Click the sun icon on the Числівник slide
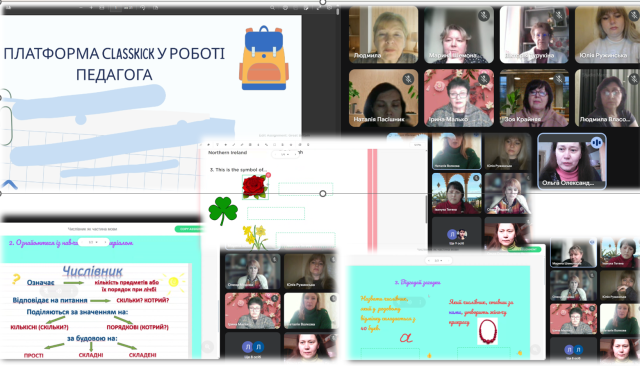Screen dimensions: 640x366 (x=173, y=282)
